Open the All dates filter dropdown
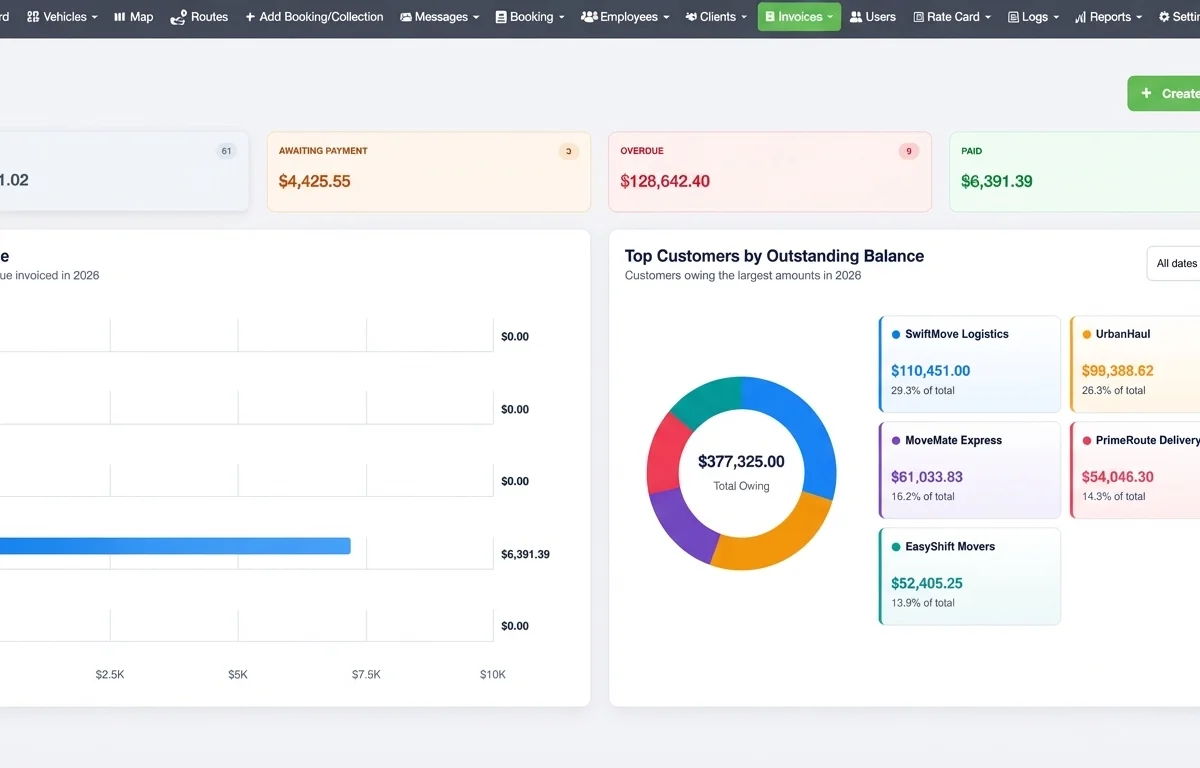The width and height of the screenshot is (1200, 768). click(x=1174, y=264)
